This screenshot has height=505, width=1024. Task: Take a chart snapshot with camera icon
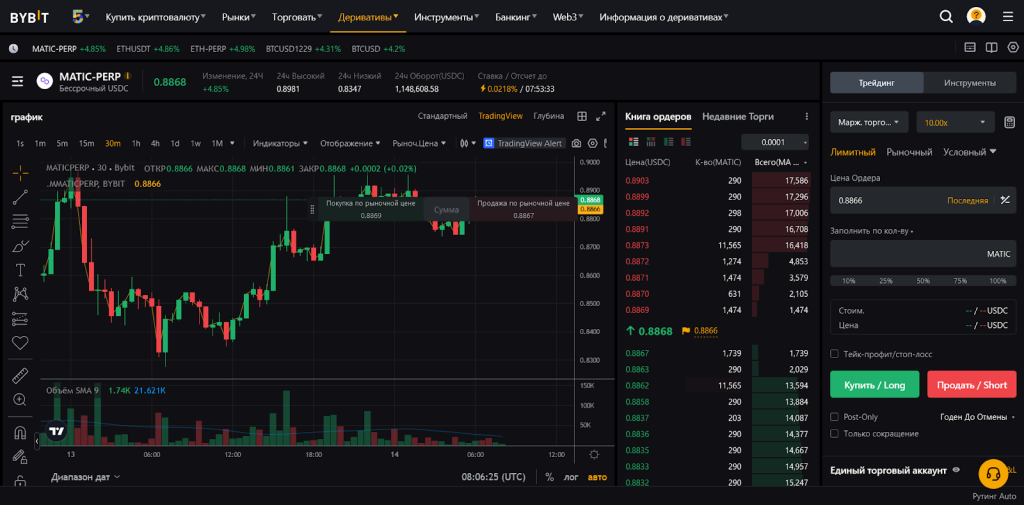click(576, 143)
